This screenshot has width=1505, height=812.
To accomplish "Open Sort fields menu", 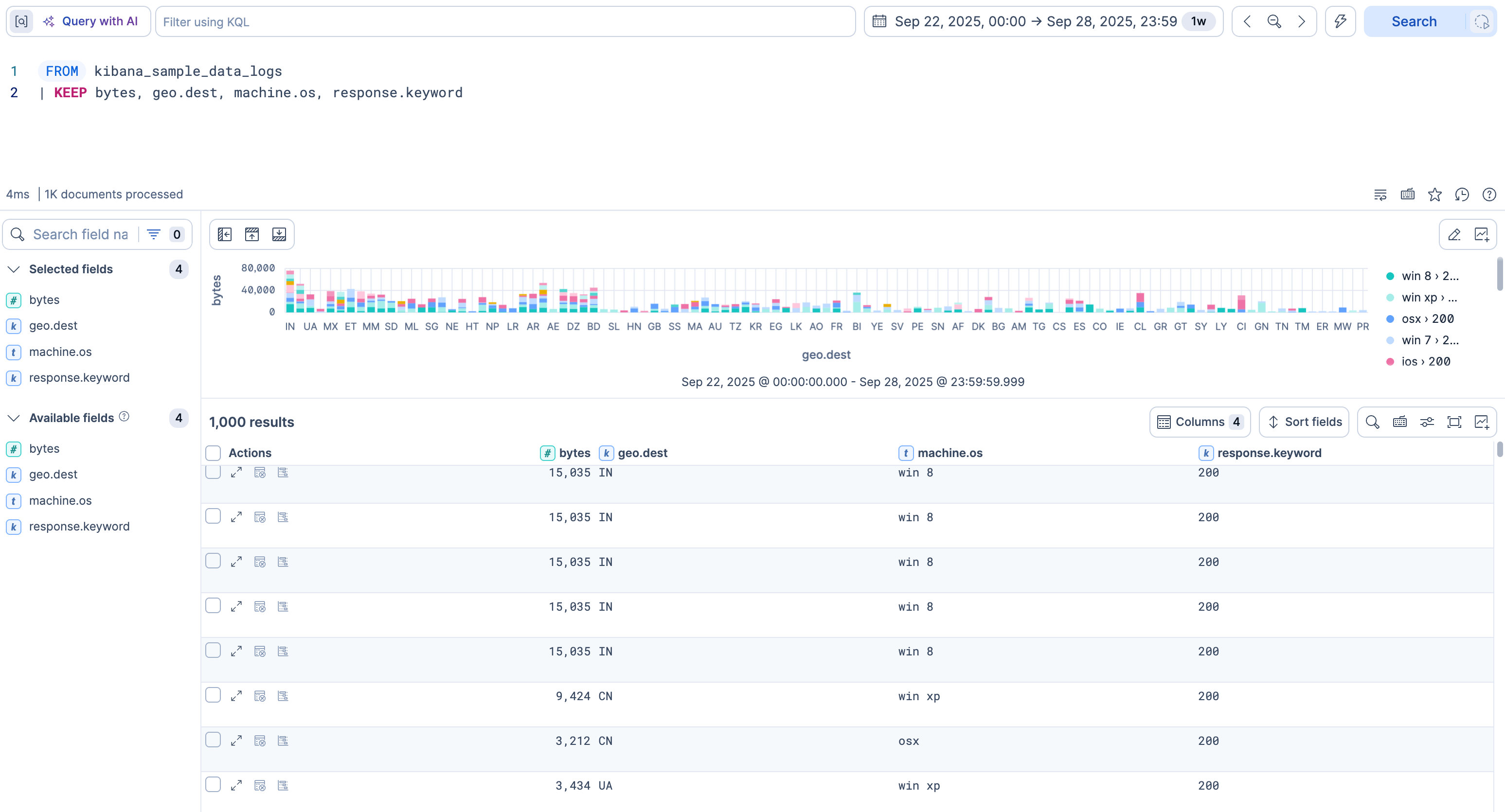I will point(1304,422).
